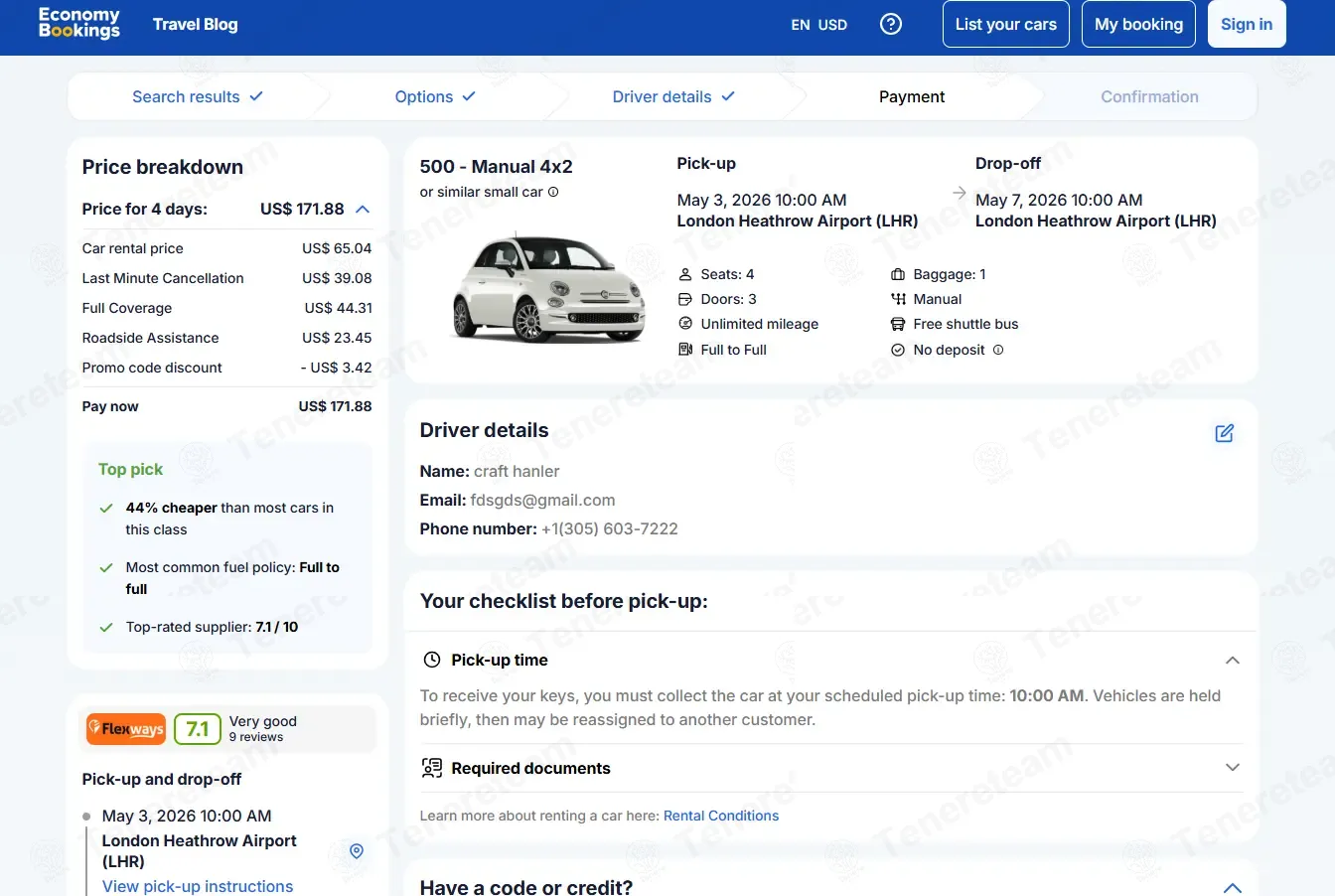Click the help question mark icon
Image resolution: width=1335 pixels, height=896 pixels.
pyautogui.click(x=891, y=24)
